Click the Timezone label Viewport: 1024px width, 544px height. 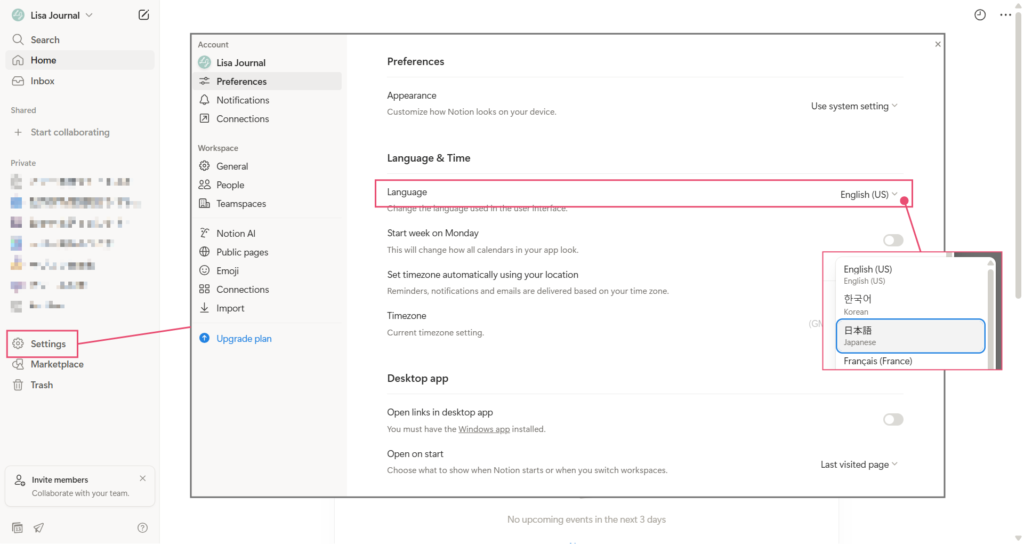[x=406, y=316]
